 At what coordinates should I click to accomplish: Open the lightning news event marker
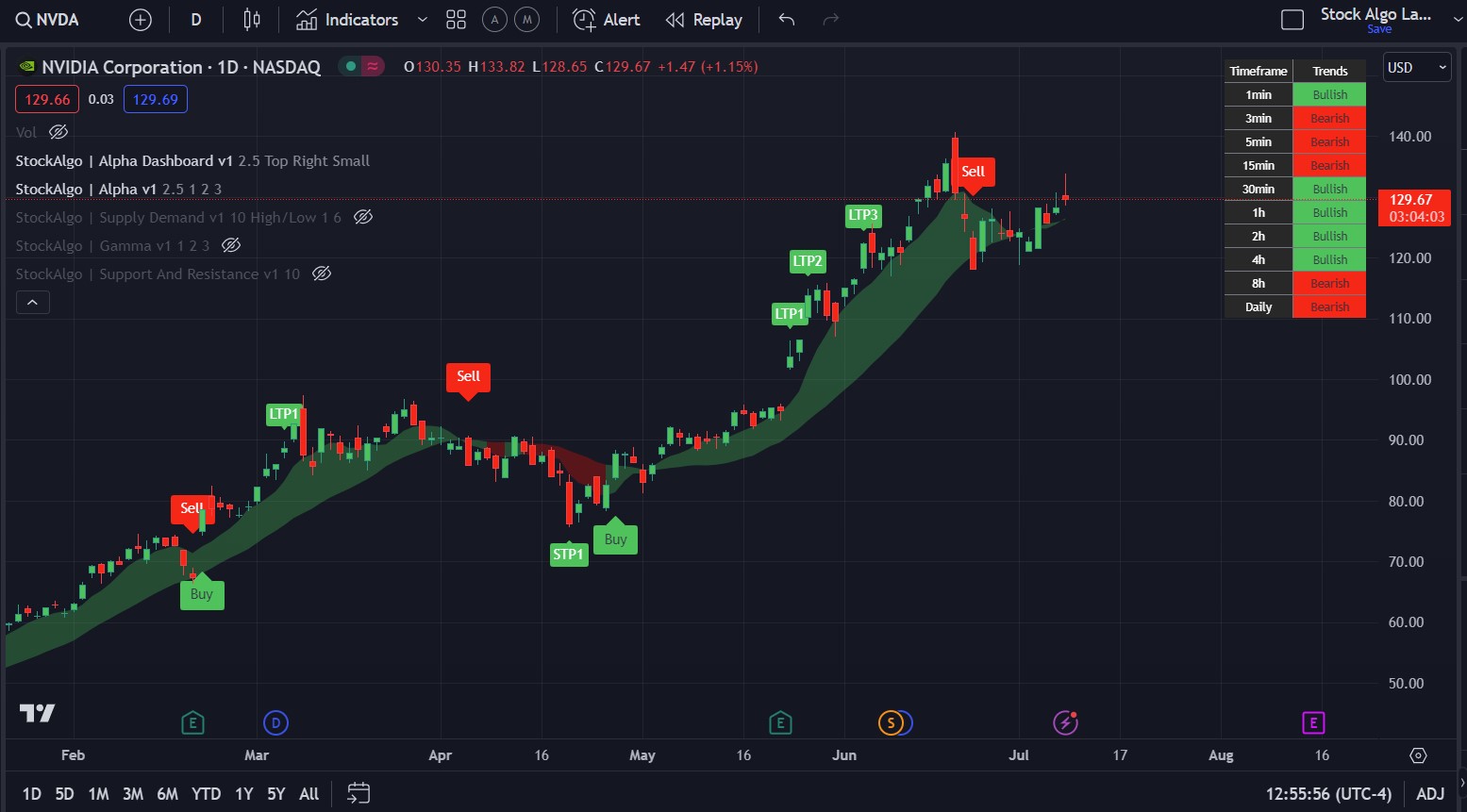pos(1065,723)
